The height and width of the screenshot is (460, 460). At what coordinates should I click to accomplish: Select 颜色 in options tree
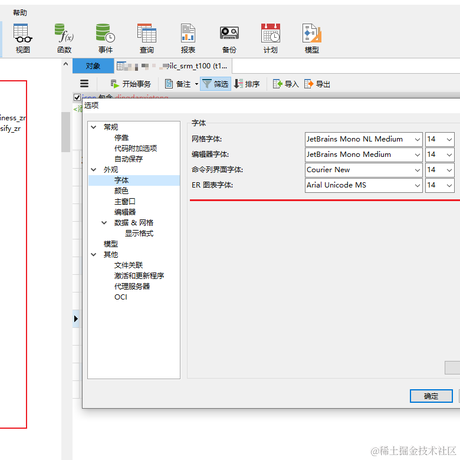pos(121,191)
